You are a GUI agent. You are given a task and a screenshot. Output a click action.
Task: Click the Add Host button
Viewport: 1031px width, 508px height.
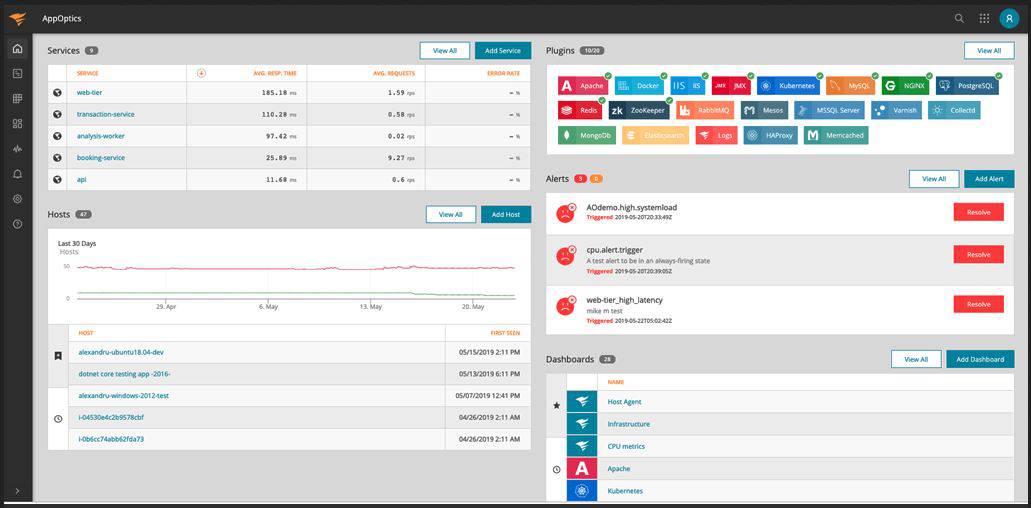pyautogui.click(x=506, y=214)
